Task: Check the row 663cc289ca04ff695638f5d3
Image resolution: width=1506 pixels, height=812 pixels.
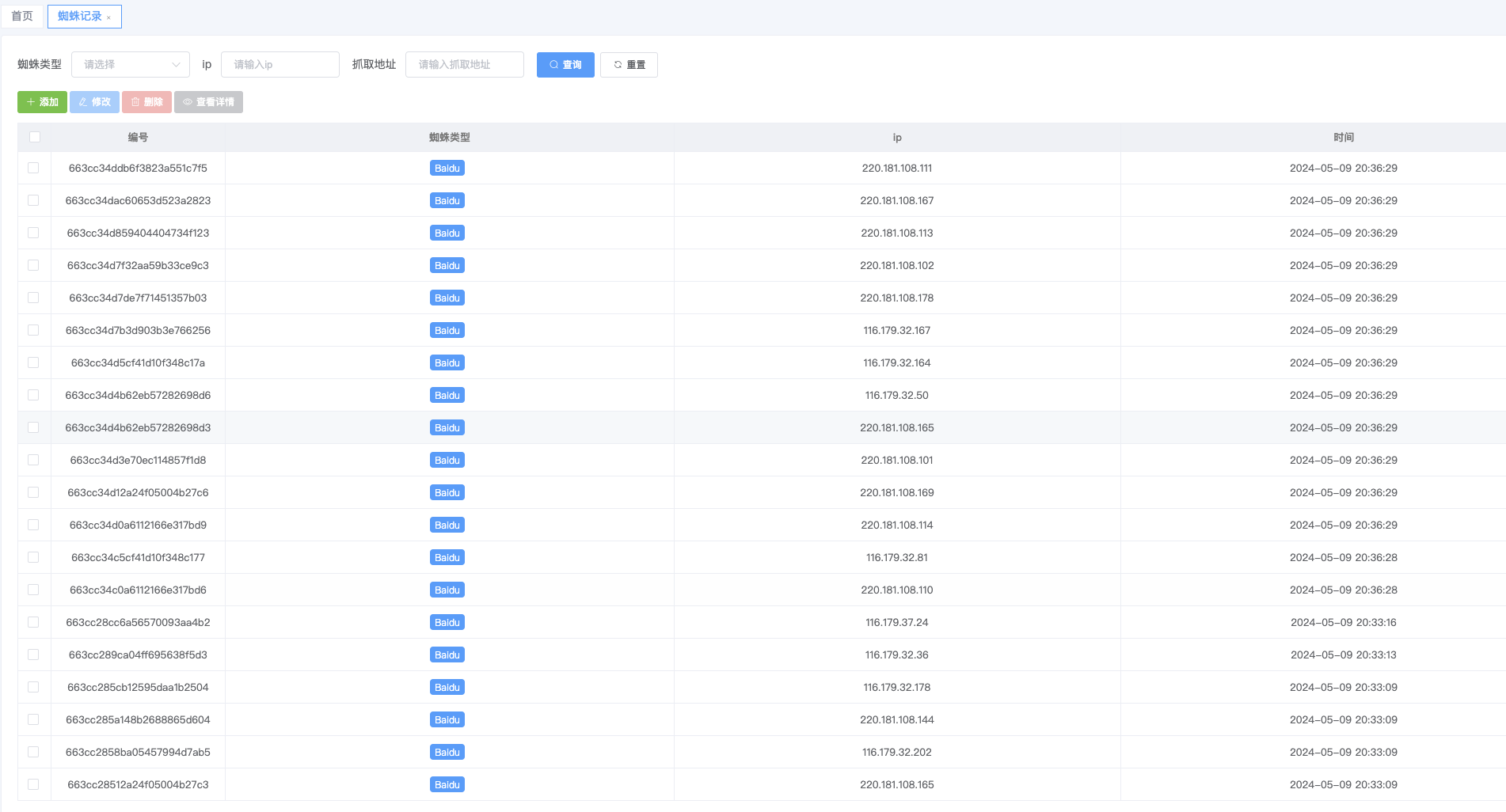Action: pyautogui.click(x=33, y=655)
